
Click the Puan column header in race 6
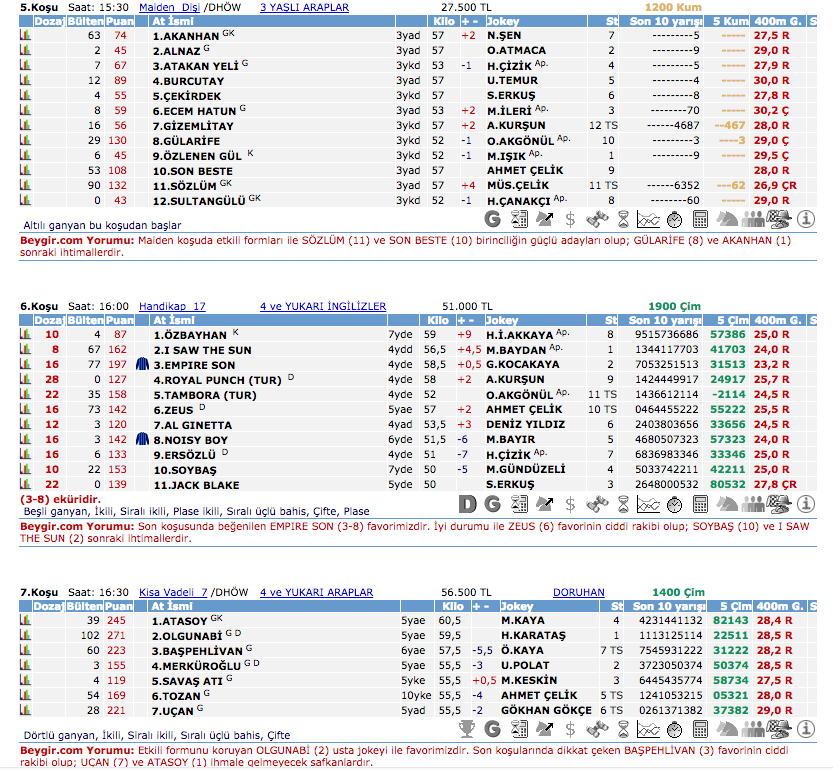pos(119,320)
